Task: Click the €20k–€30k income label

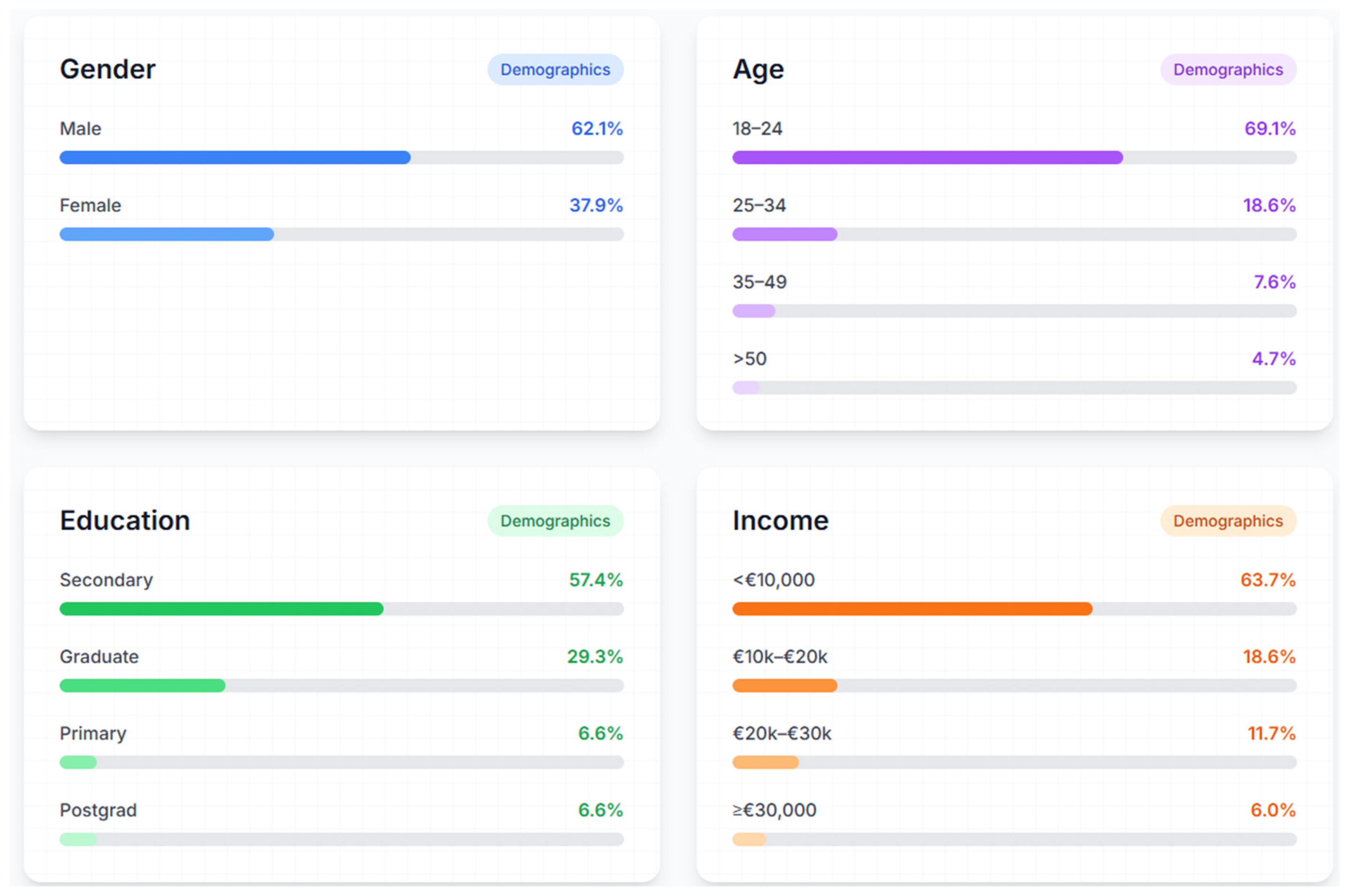Action: [781, 733]
